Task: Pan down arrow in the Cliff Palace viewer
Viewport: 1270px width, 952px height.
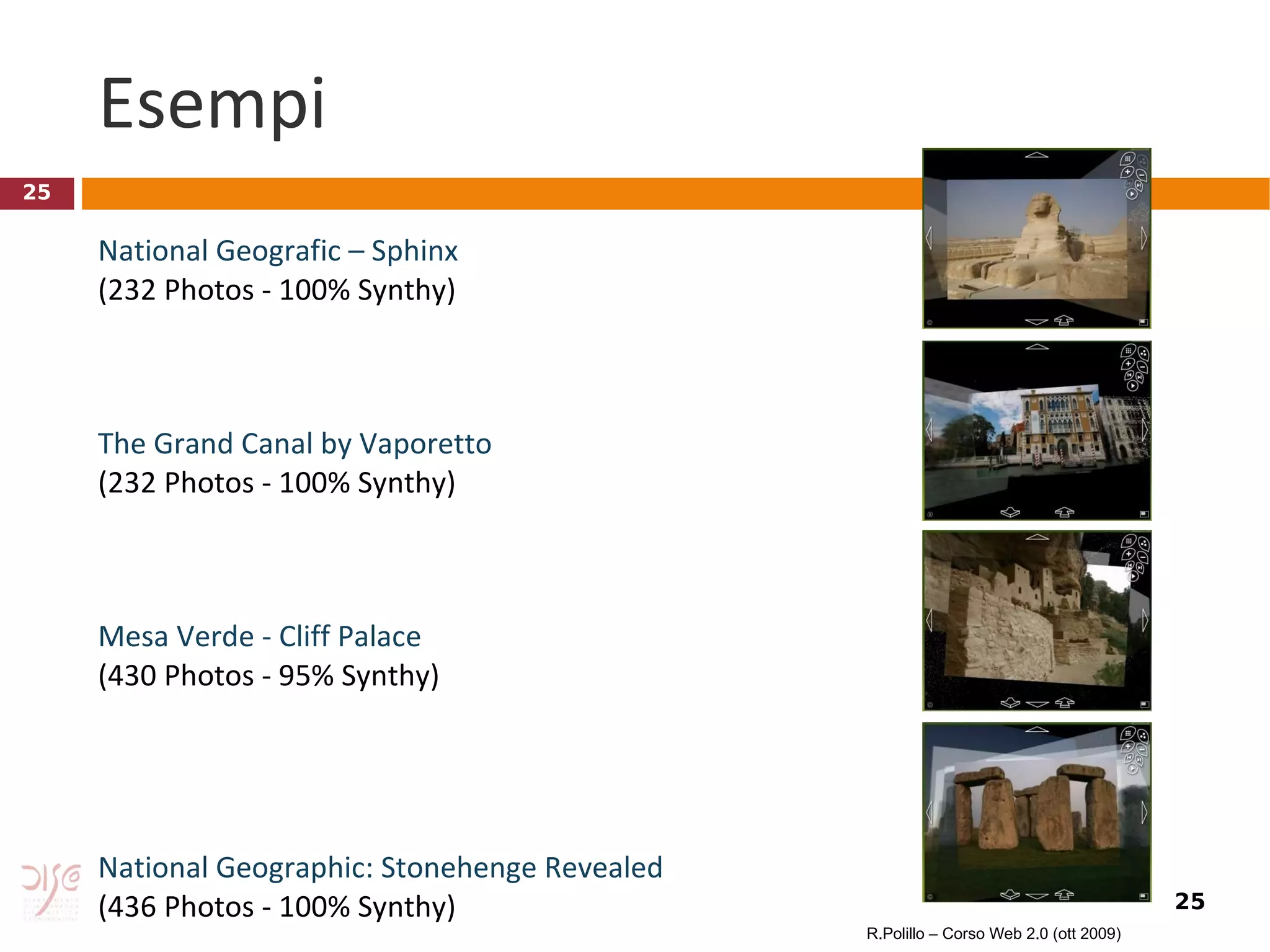Action: (x=1037, y=704)
